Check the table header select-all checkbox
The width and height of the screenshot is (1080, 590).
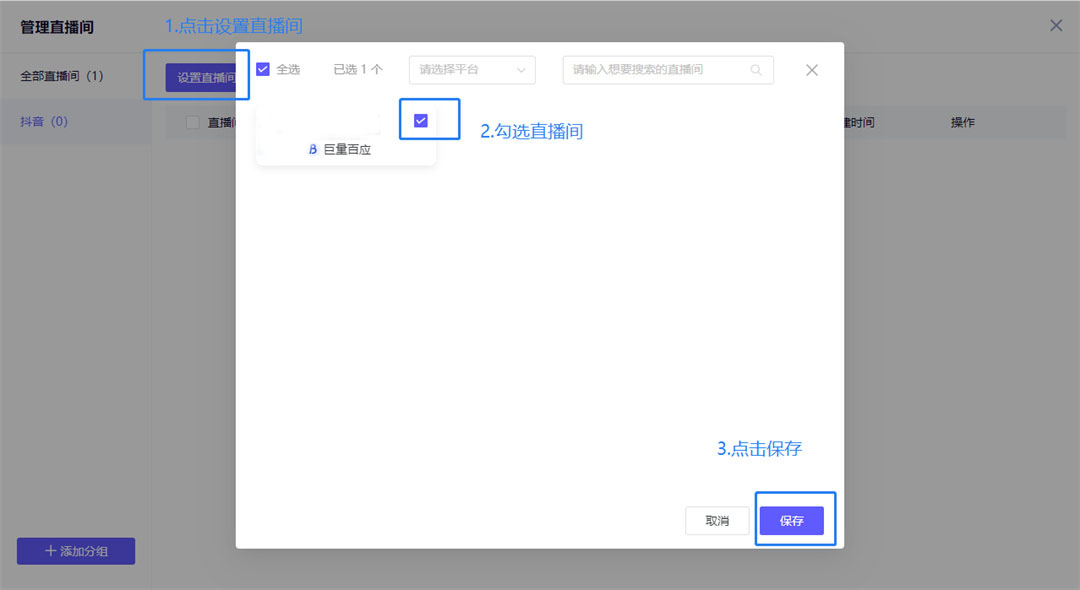(195, 122)
